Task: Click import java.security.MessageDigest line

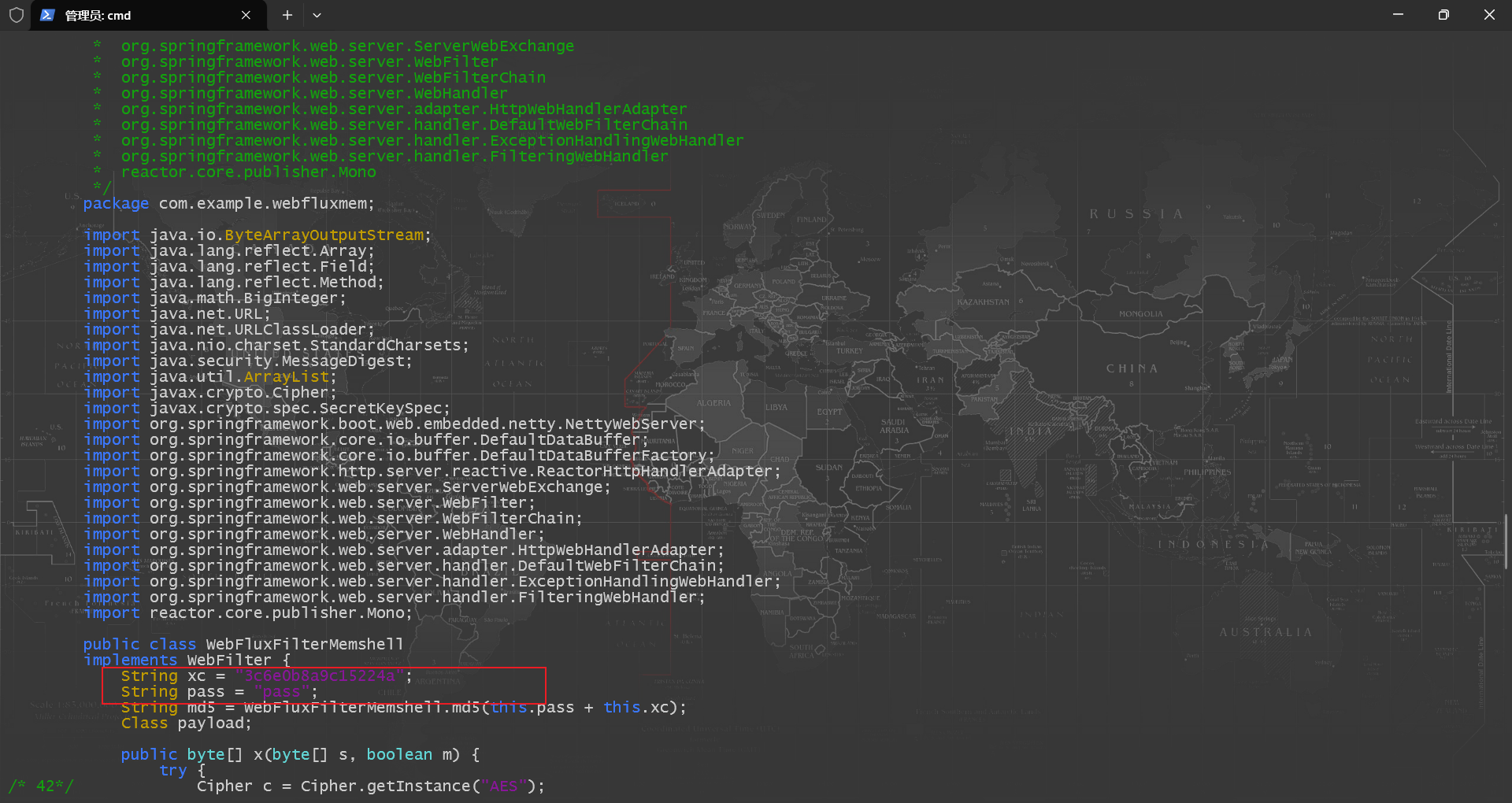Action: click(x=248, y=361)
